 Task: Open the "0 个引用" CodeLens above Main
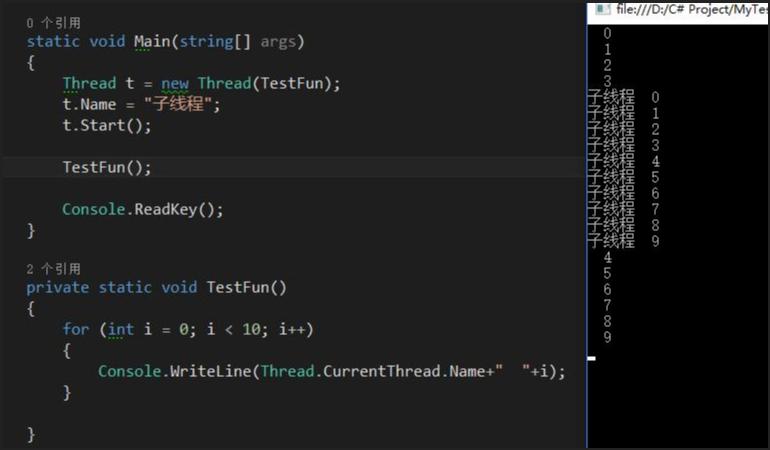(x=54, y=23)
